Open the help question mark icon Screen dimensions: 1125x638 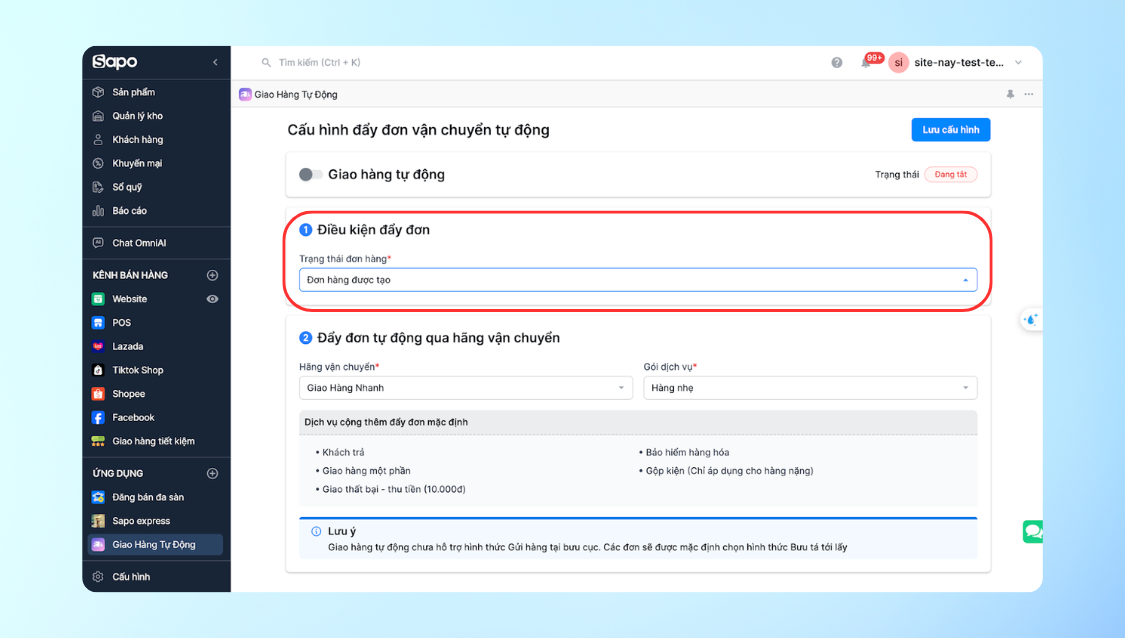click(837, 63)
